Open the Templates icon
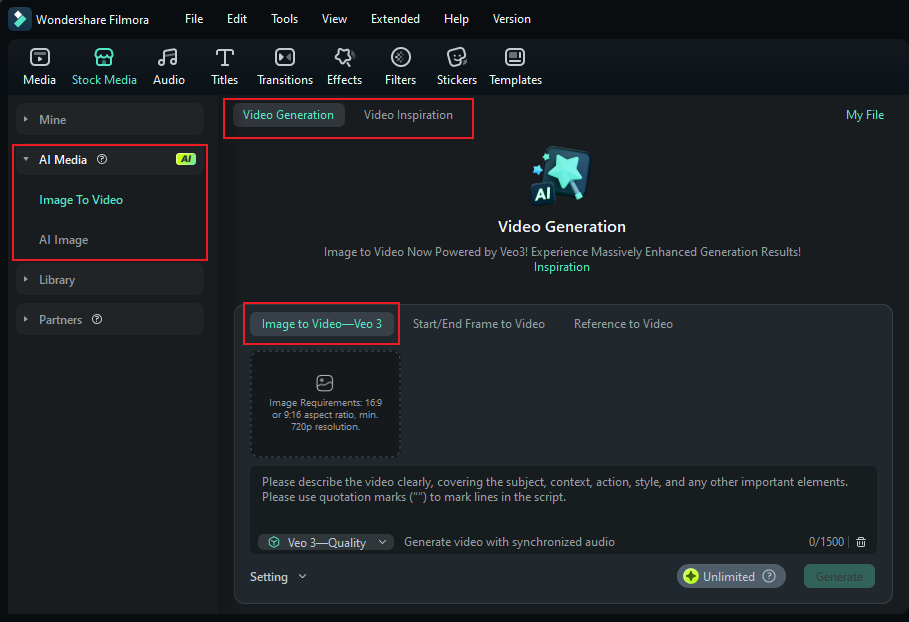Screen dimensions: 909x622 515,57
